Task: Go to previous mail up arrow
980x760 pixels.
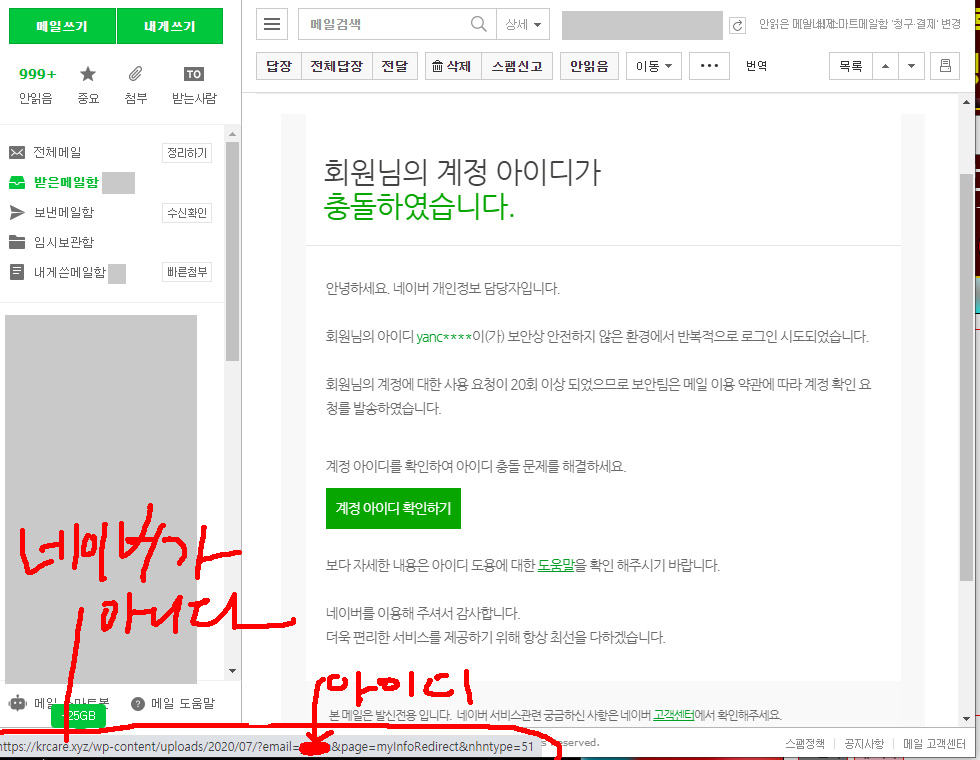Action: pyautogui.click(x=885, y=66)
